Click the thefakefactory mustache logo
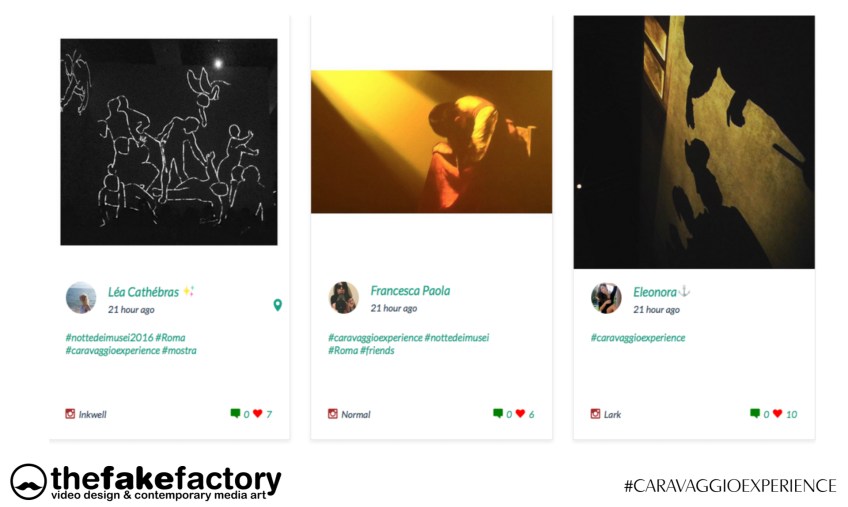The height and width of the screenshot is (507, 848). 28,482
